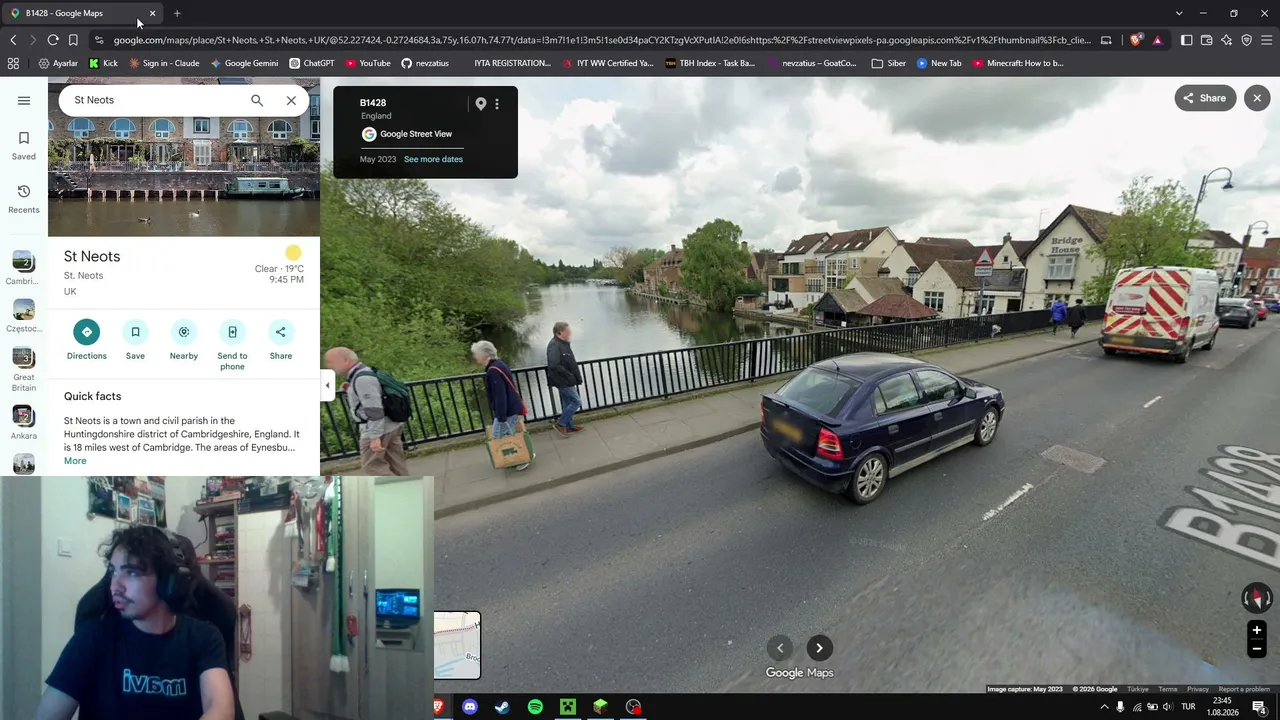Open the Cambridge recent item
This screenshot has height=720, width=1280.
pos(24,269)
